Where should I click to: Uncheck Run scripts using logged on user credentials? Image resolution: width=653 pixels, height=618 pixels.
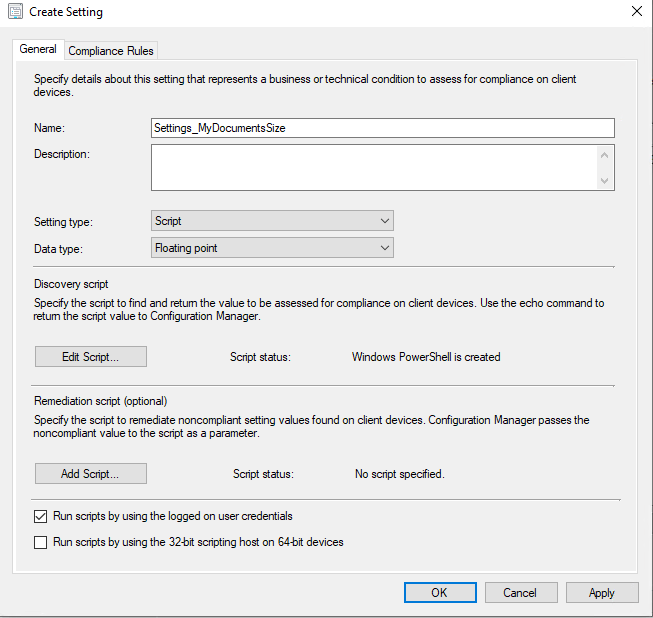click(x=41, y=517)
